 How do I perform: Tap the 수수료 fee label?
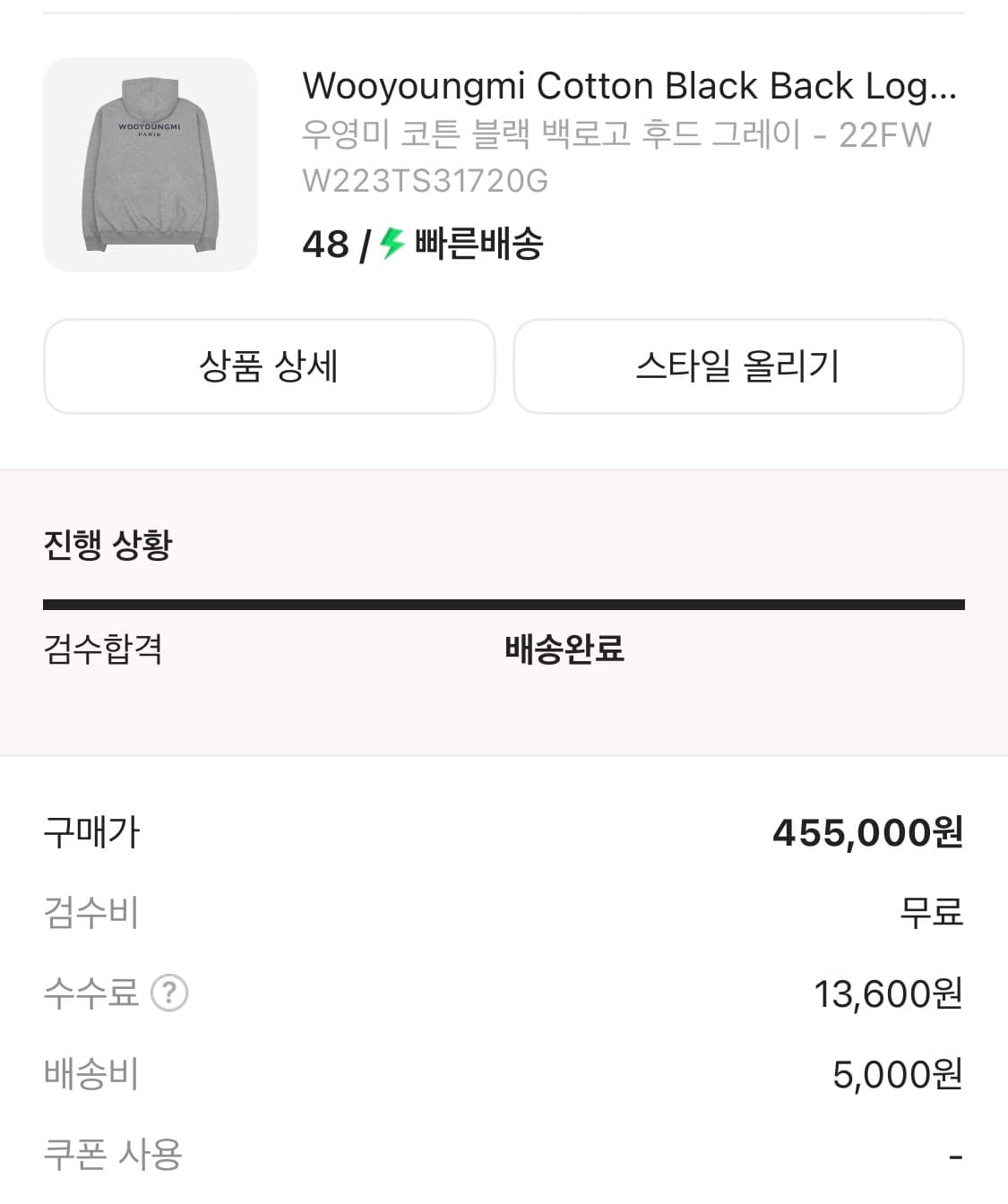click(91, 993)
